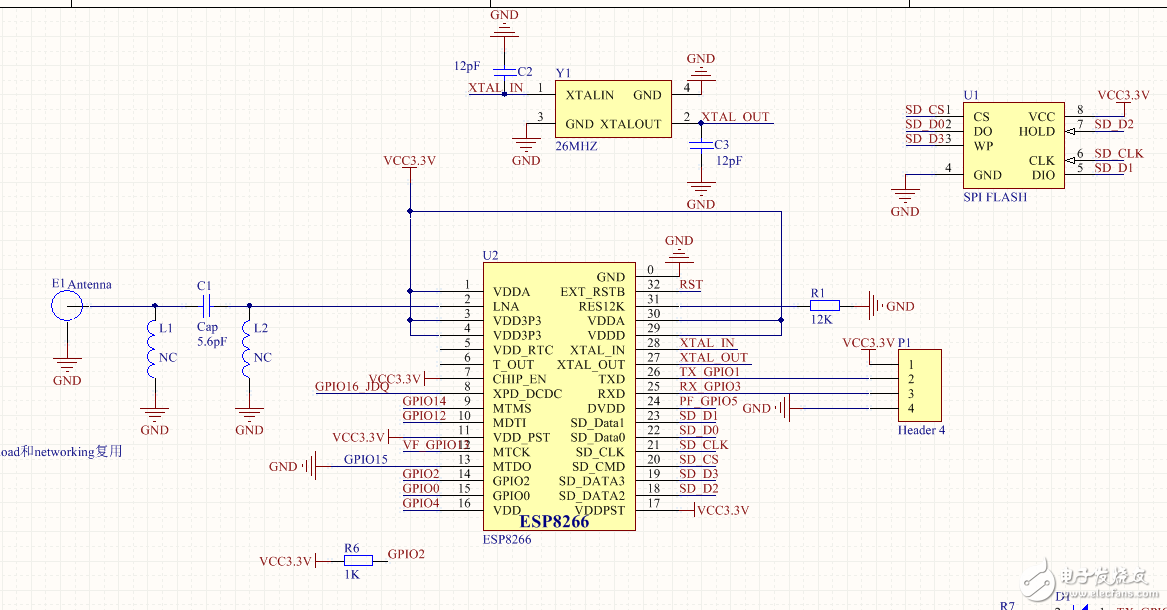Click the GPIO14 net label
This screenshot has width=1167, height=610.
pyautogui.click(x=424, y=401)
